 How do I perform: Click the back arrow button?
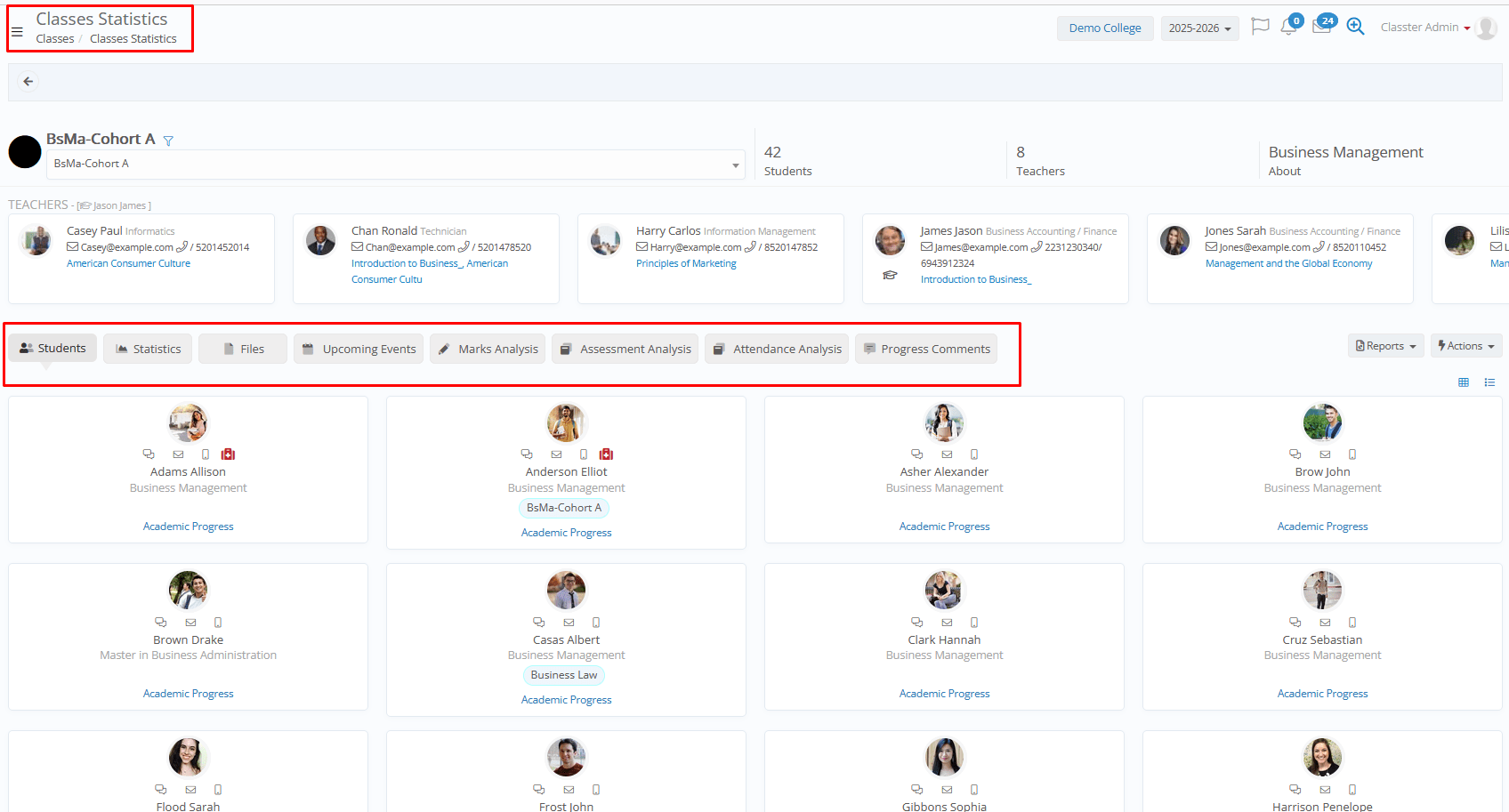click(28, 82)
